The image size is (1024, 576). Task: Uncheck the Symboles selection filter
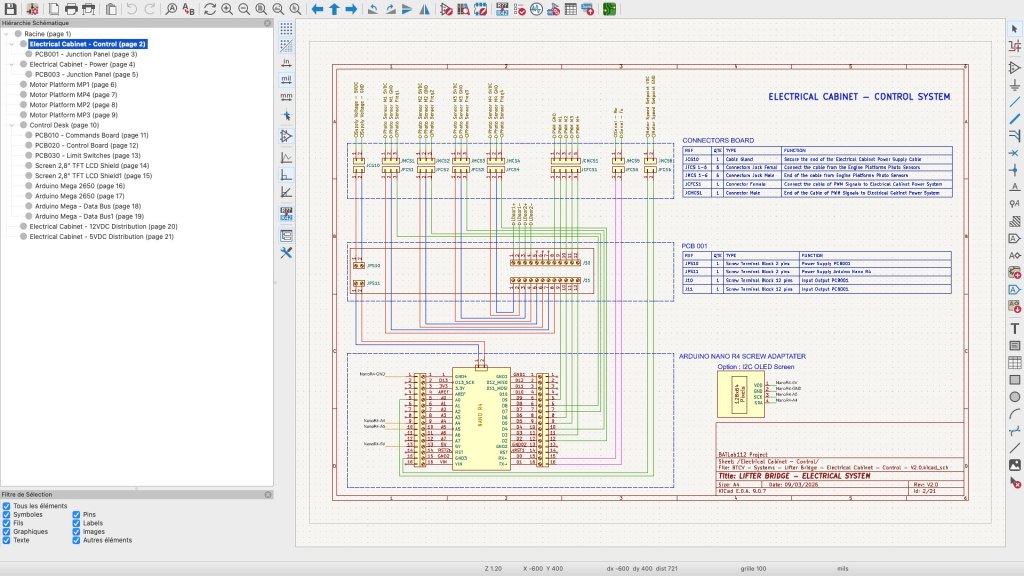tap(8, 515)
